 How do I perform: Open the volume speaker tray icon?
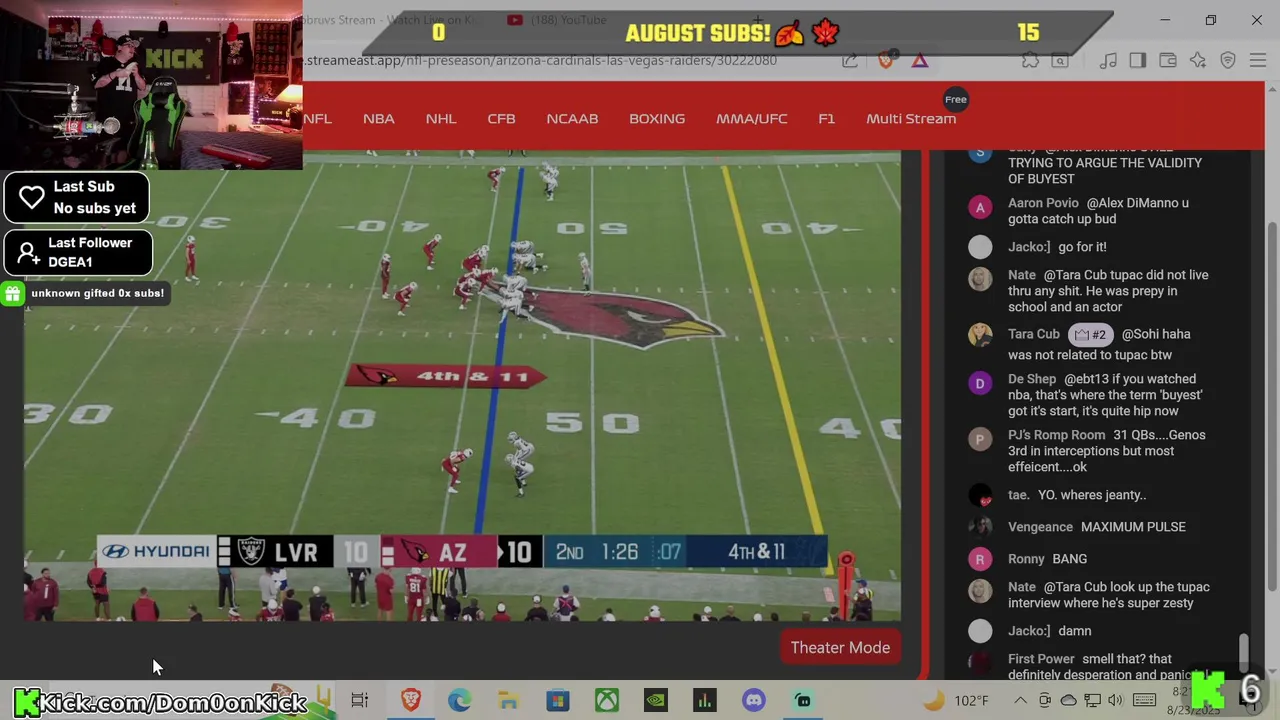(1115, 700)
